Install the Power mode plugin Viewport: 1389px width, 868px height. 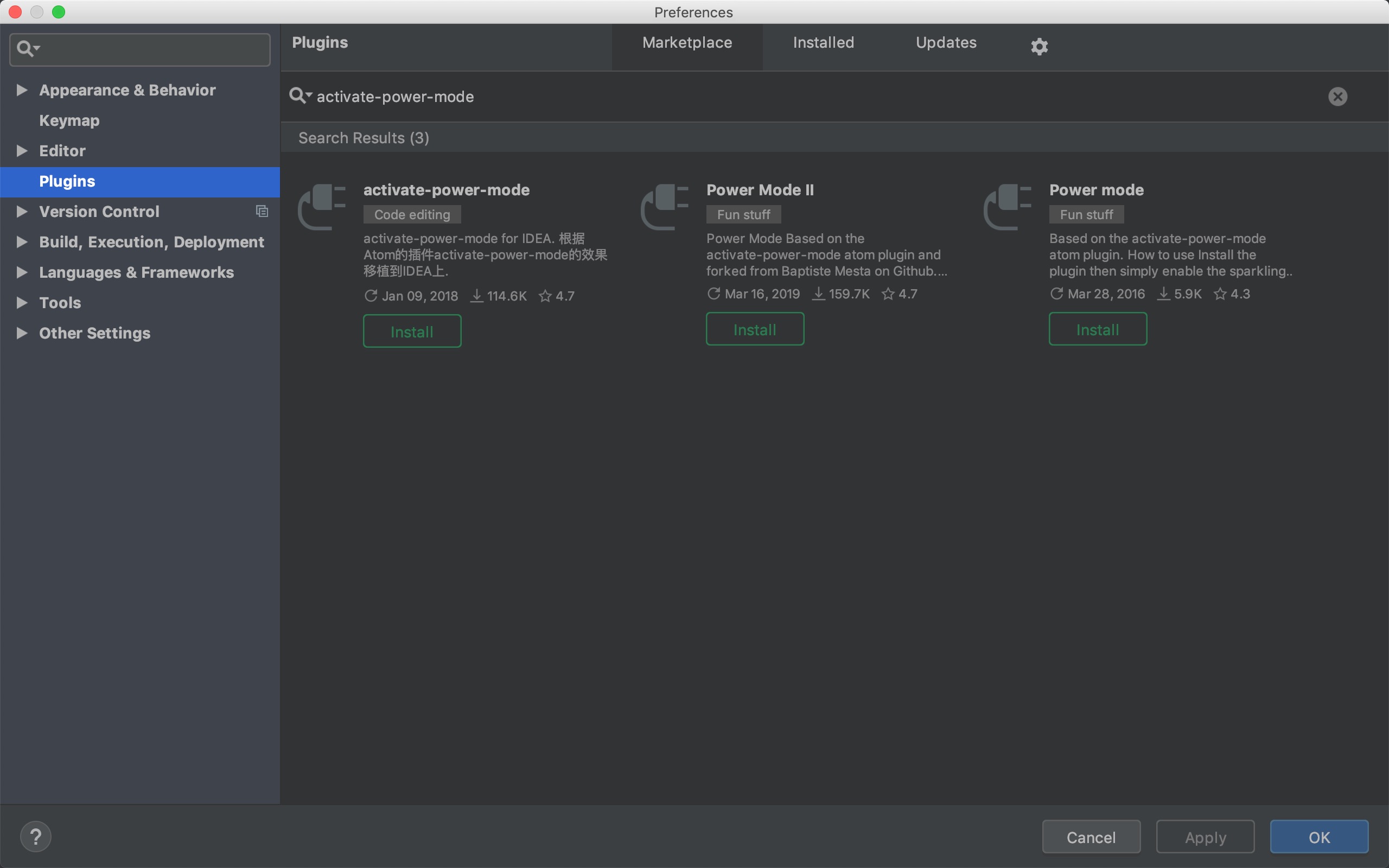(x=1098, y=329)
